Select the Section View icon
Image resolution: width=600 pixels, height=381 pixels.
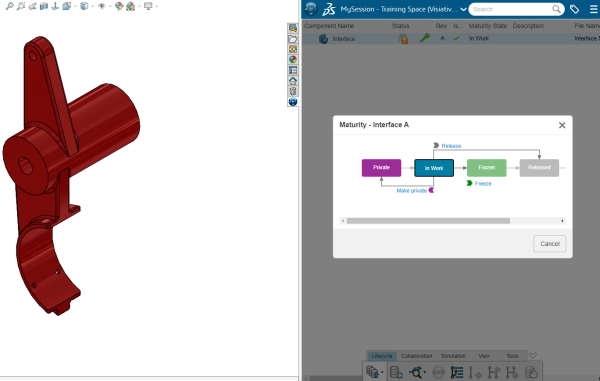point(44,6)
